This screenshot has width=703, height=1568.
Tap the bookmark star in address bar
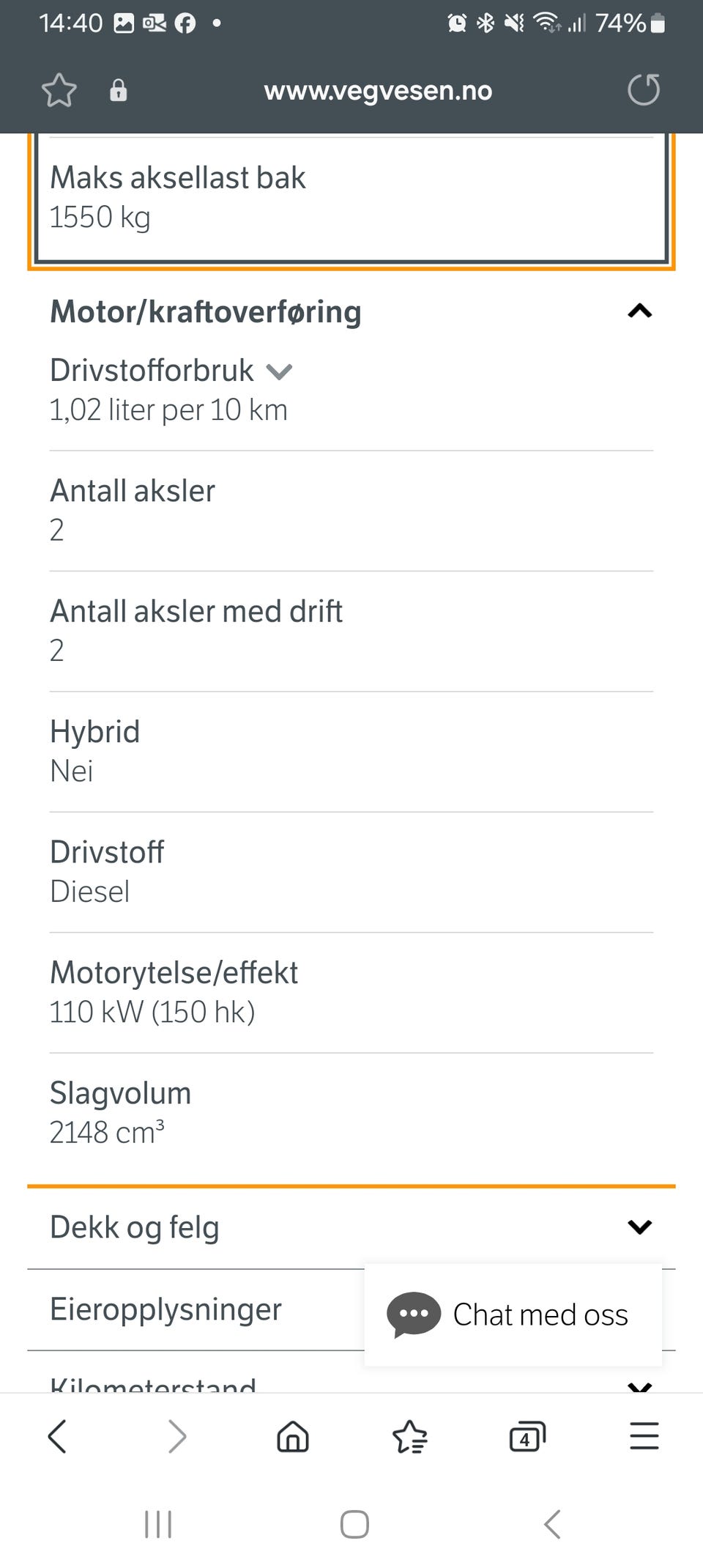[59, 90]
